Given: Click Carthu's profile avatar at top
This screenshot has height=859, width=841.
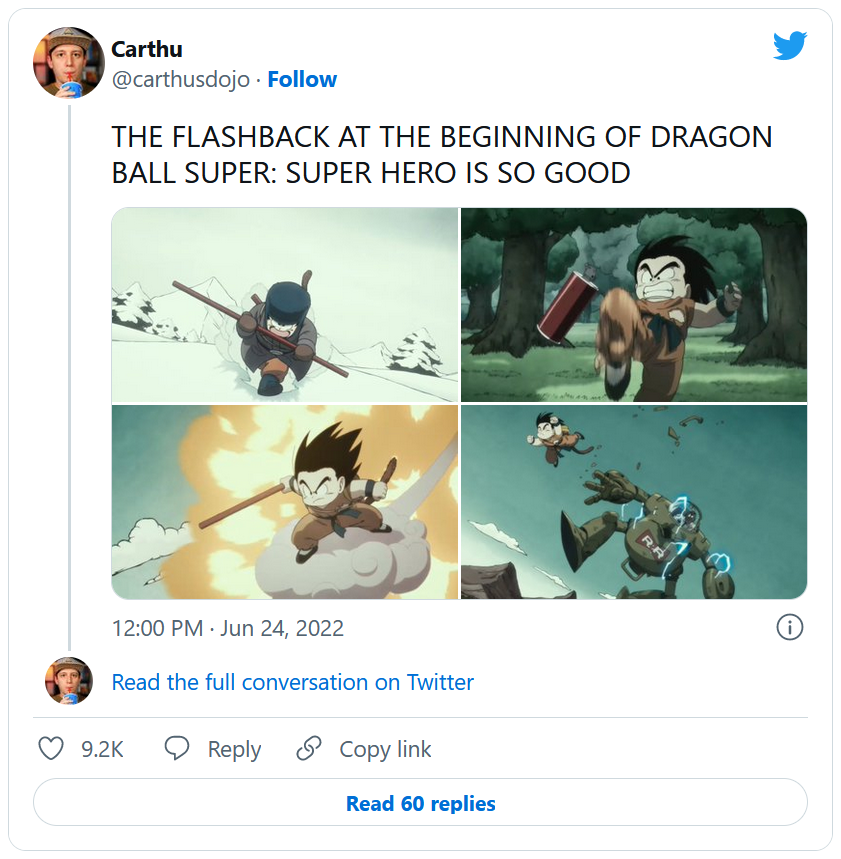Looking at the screenshot, I should (x=69, y=63).
